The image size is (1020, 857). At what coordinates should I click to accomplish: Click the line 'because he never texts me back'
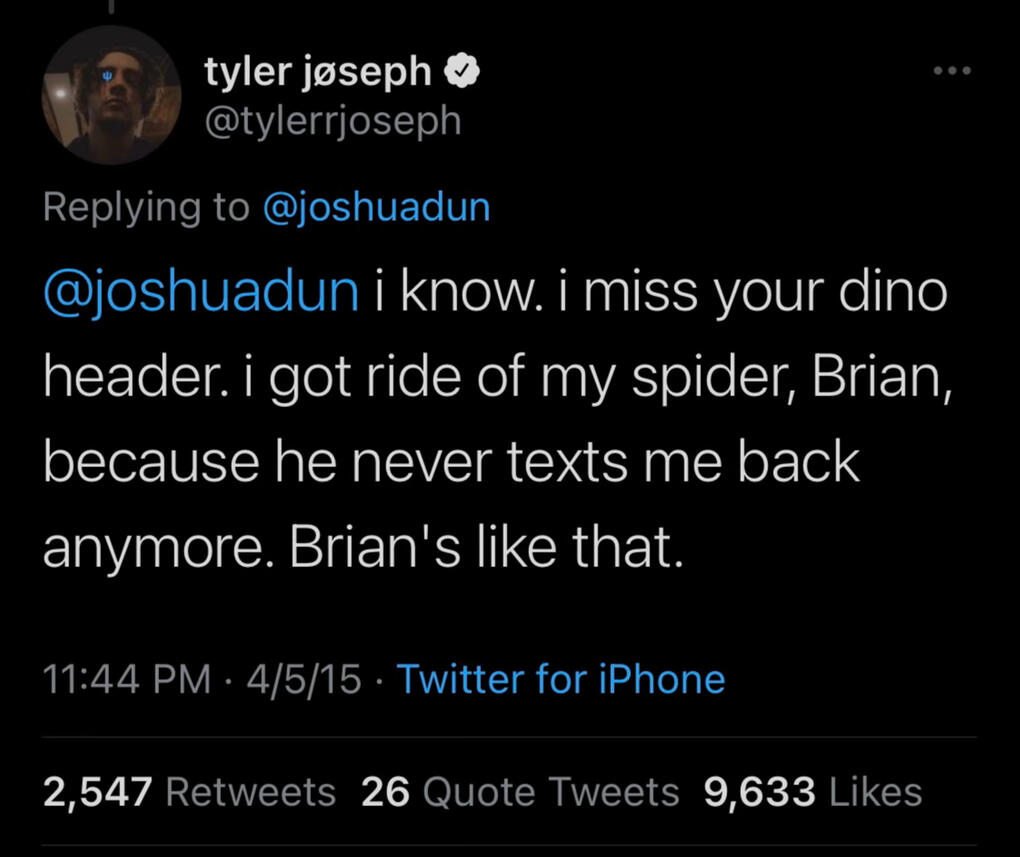451,462
